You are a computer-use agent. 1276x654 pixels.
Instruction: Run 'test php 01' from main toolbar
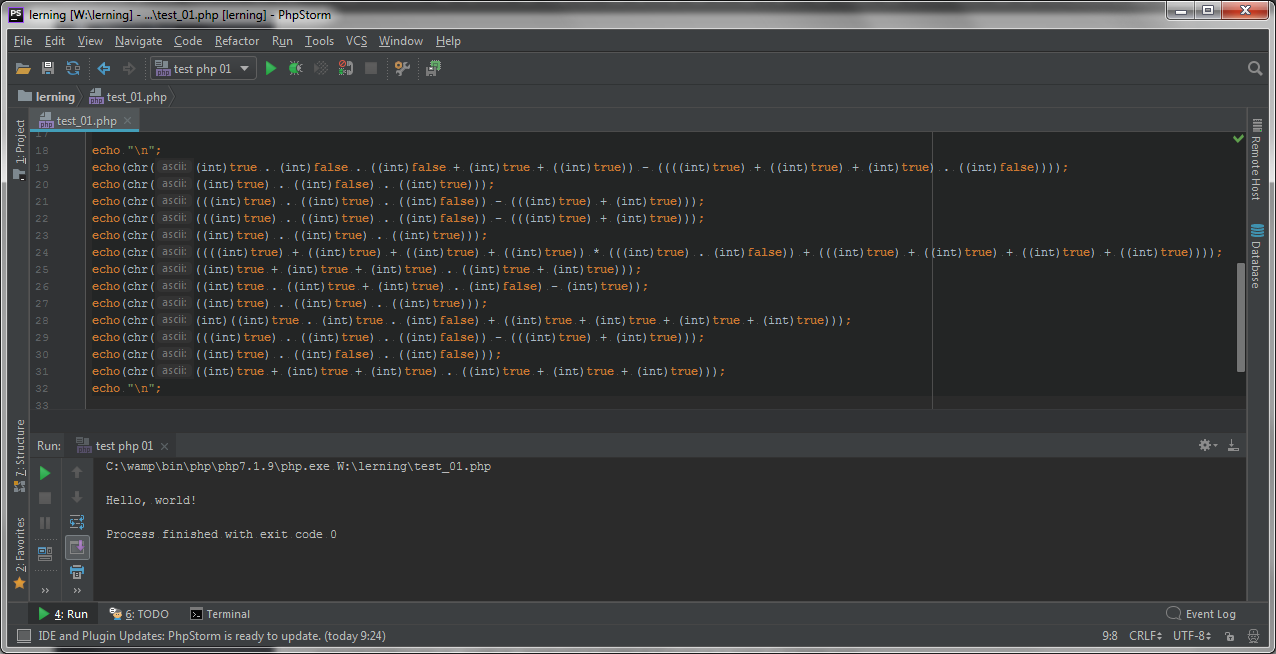click(x=270, y=69)
